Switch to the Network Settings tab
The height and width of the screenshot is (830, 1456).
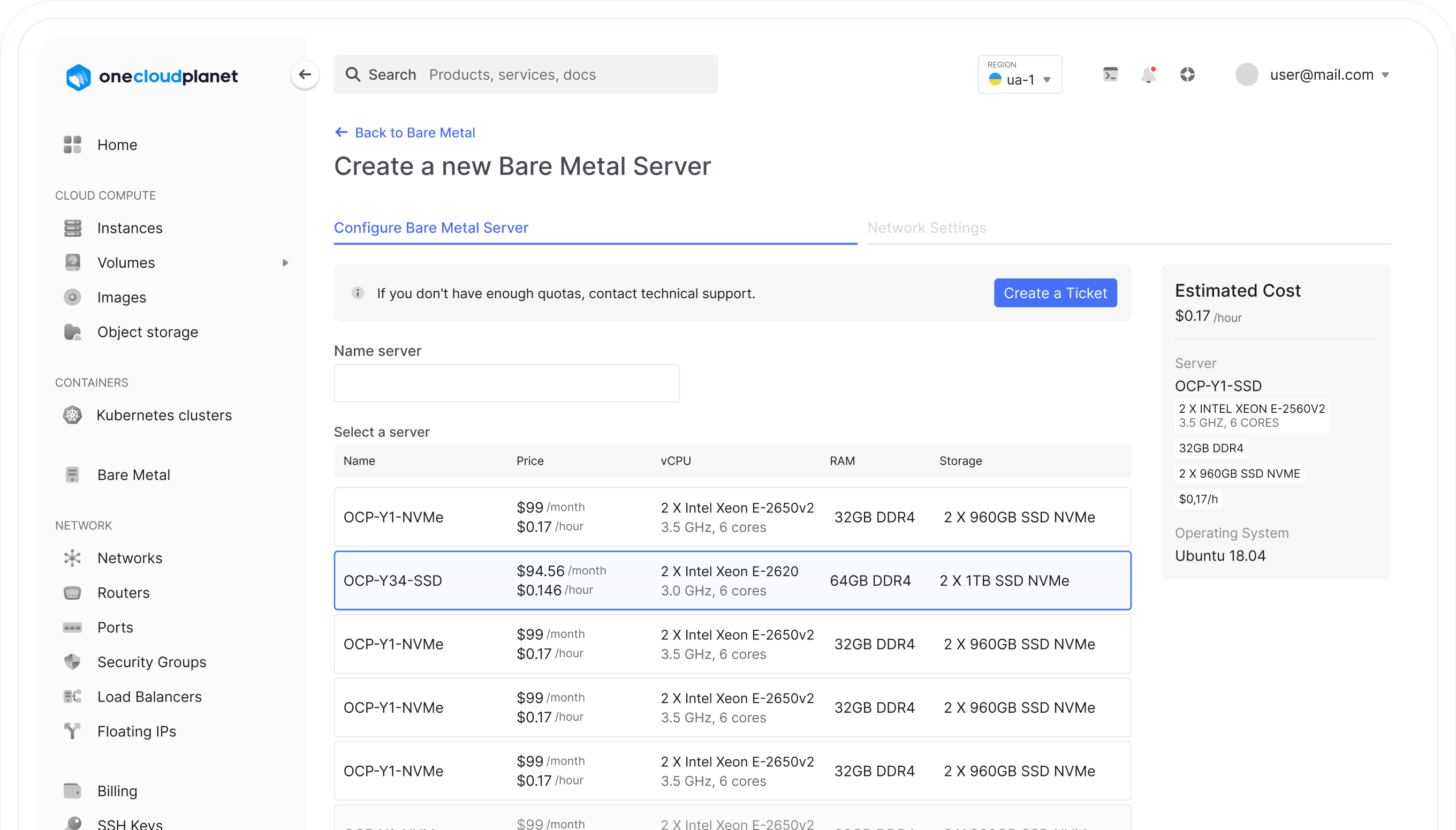pyautogui.click(x=927, y=228)
